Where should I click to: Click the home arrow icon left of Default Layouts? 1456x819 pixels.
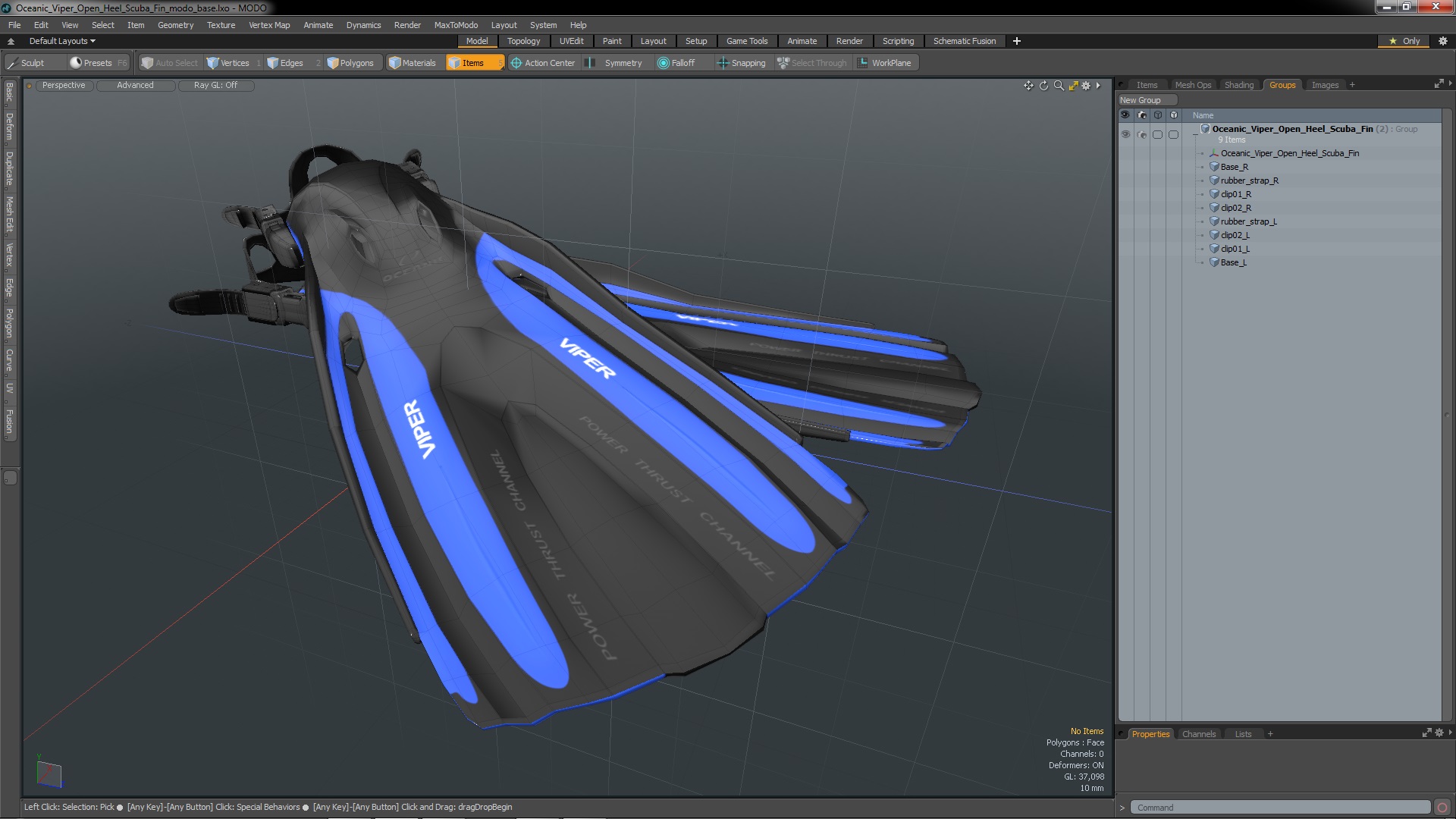click(11, 41)
